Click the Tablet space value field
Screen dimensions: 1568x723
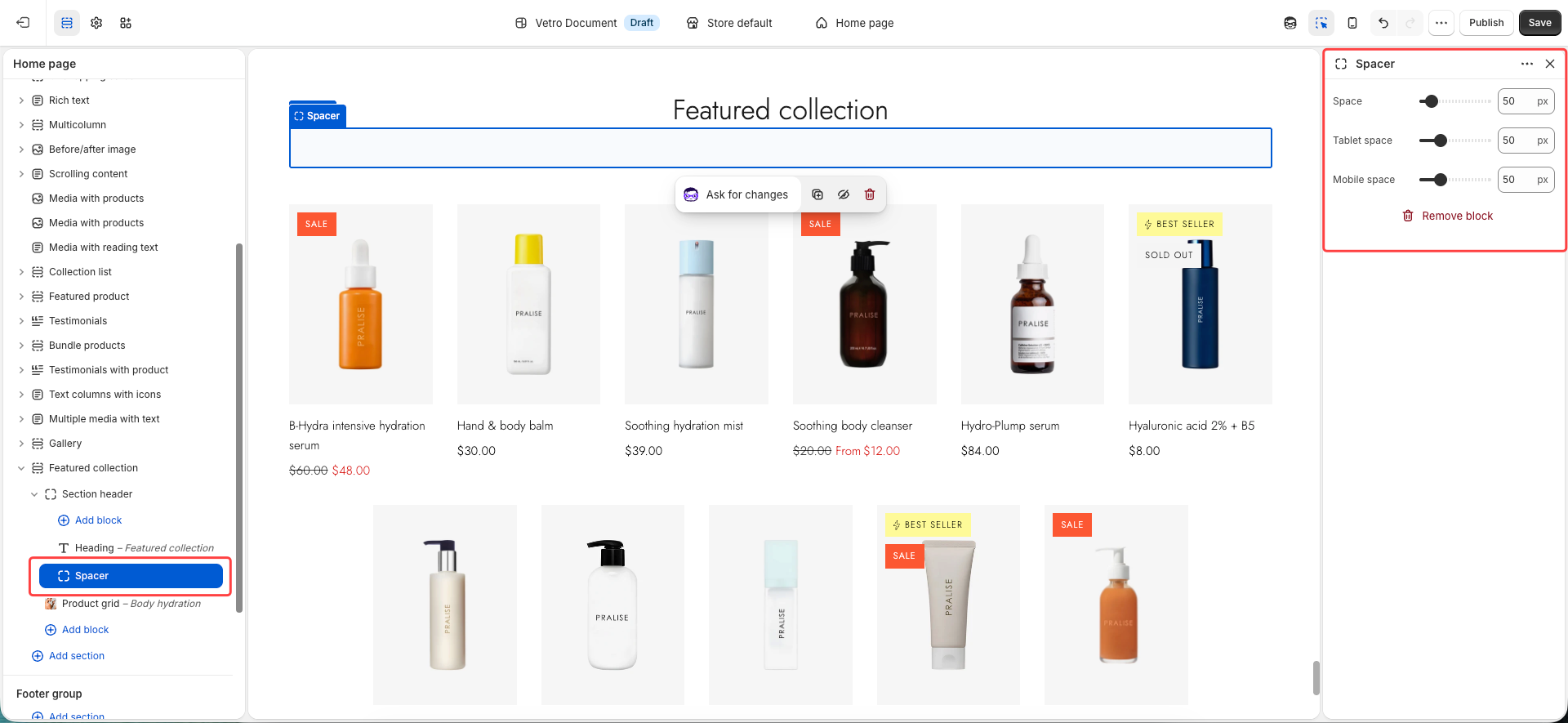1526,141
